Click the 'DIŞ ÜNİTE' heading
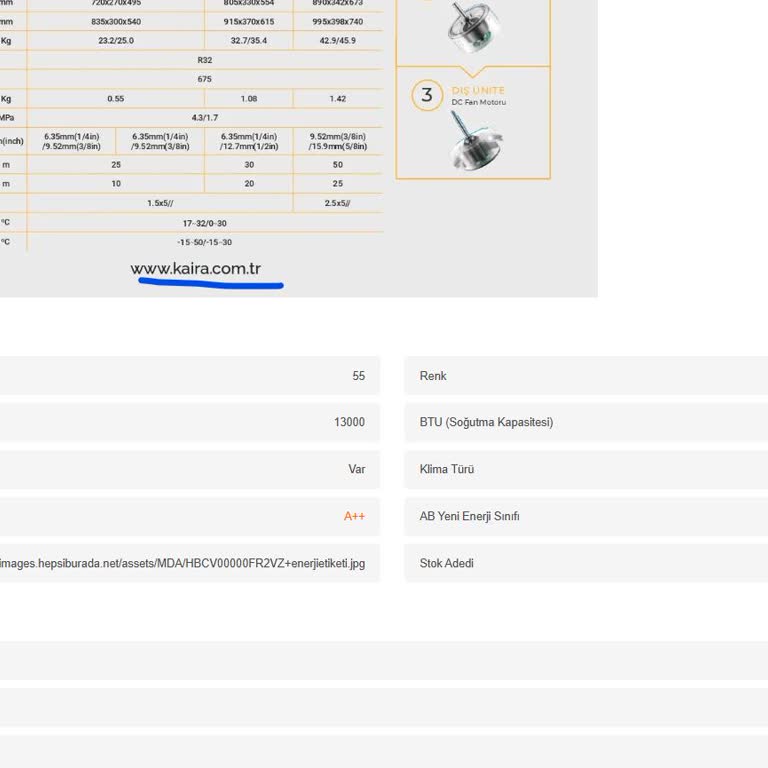Viewport: 768px width, 768px height. 478,91
